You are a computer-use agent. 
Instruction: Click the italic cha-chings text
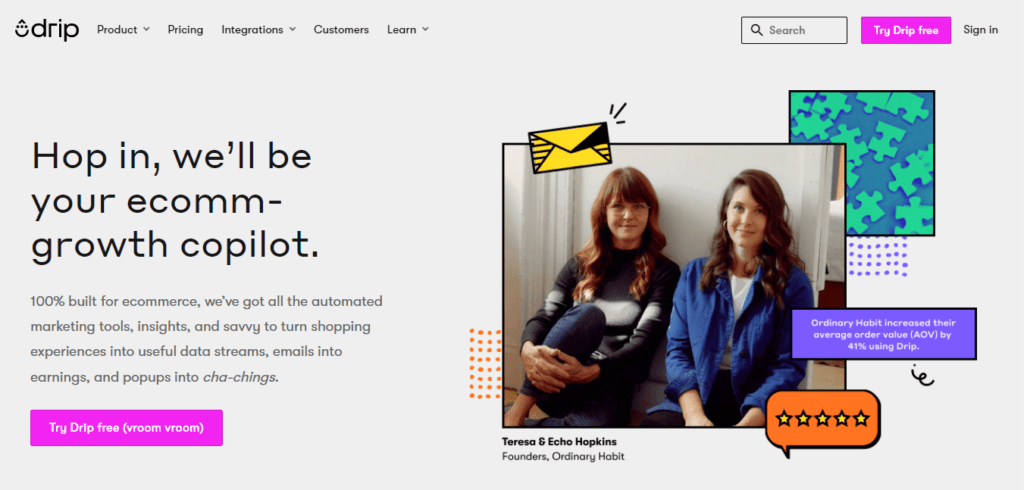click(240, 377)
